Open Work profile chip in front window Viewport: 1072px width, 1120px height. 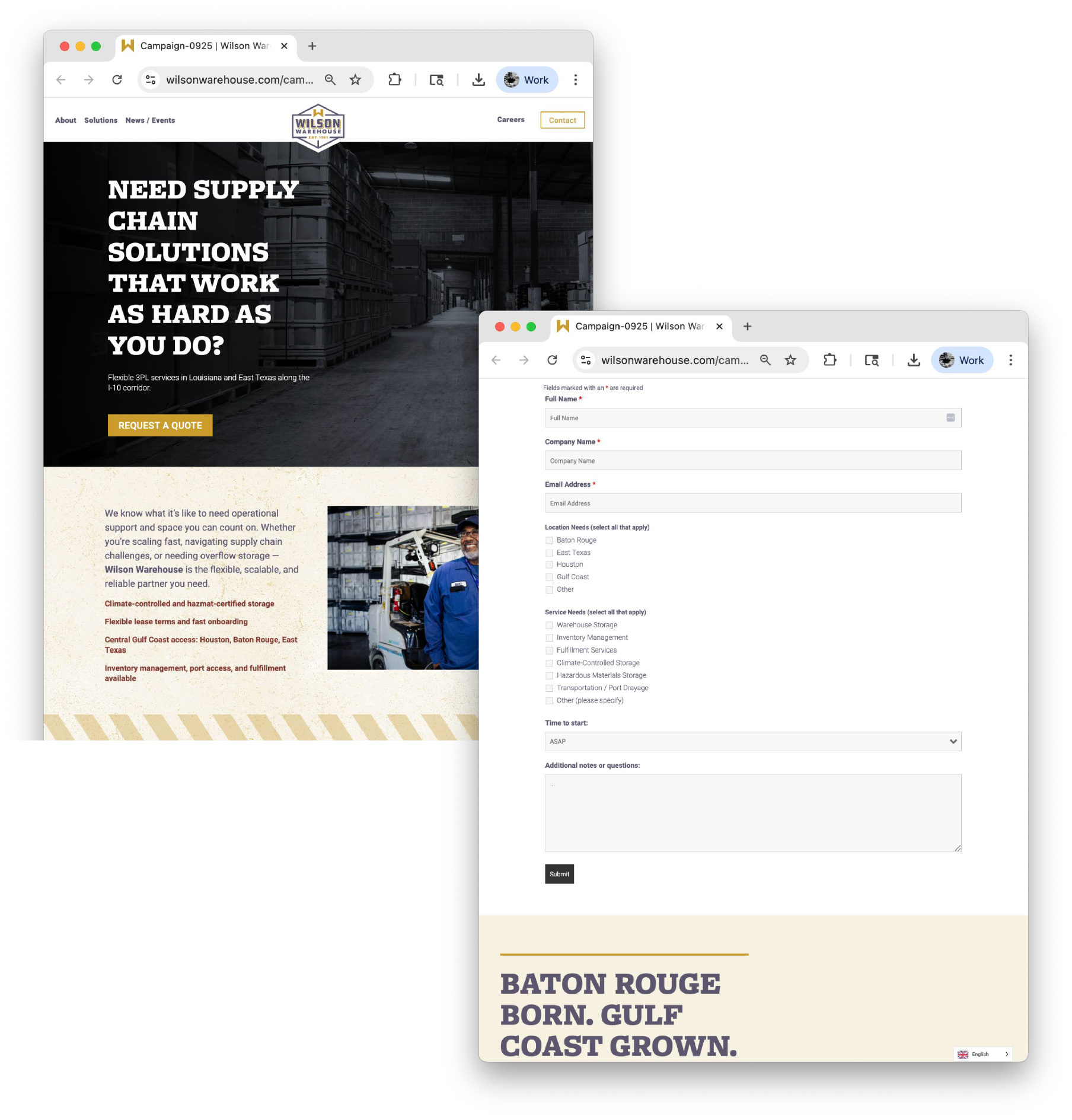tap(962, 360)
